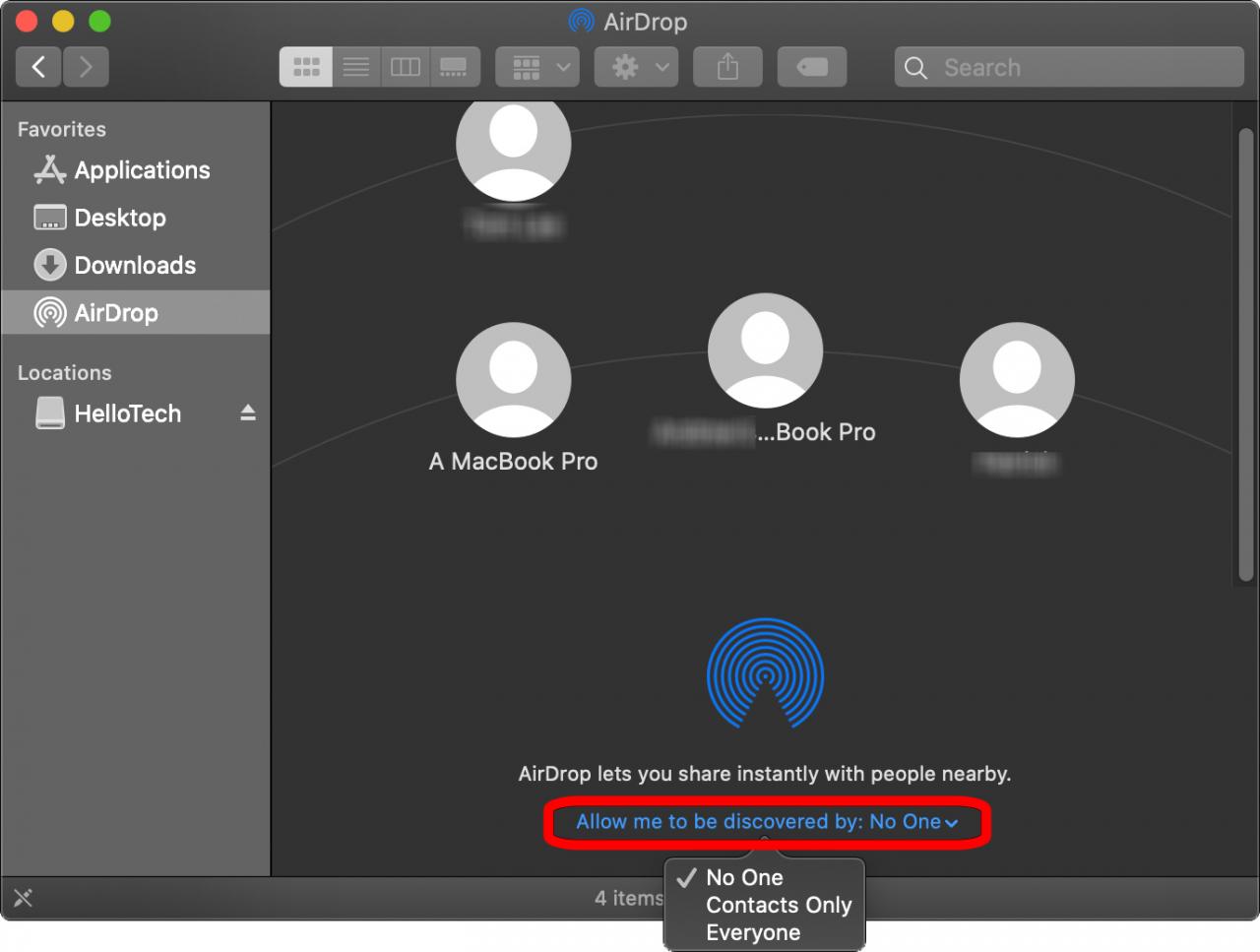Click the Edit Tags toolbar icon
1260x952 pixels.
click(x=812, y=66)
